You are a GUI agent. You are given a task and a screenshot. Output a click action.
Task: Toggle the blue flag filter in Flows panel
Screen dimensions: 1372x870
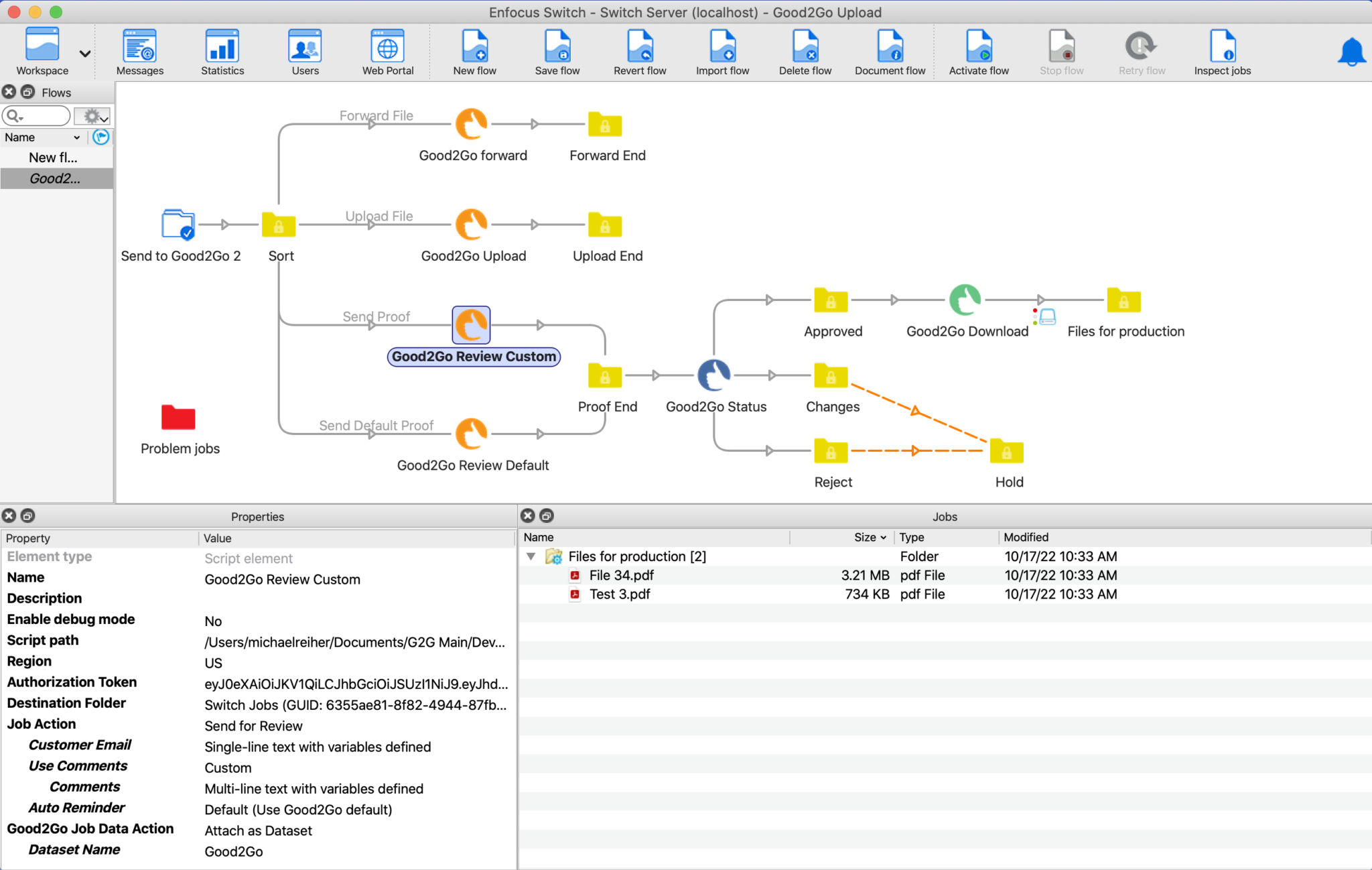point(101,137)
